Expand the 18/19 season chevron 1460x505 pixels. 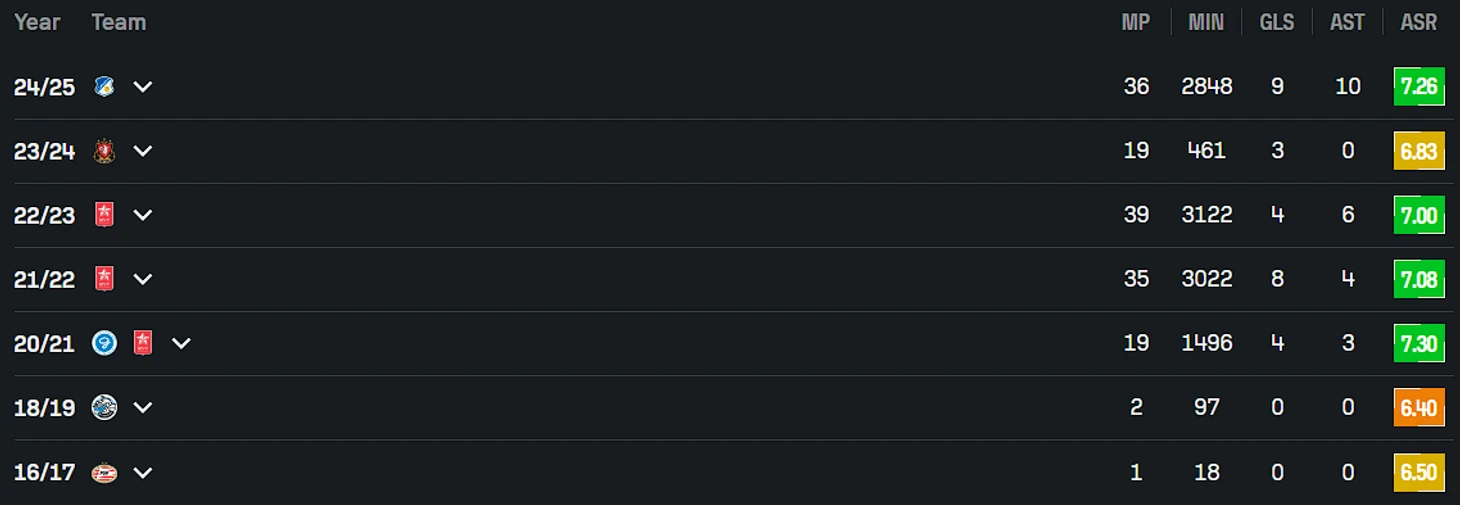tap(143, 407)
